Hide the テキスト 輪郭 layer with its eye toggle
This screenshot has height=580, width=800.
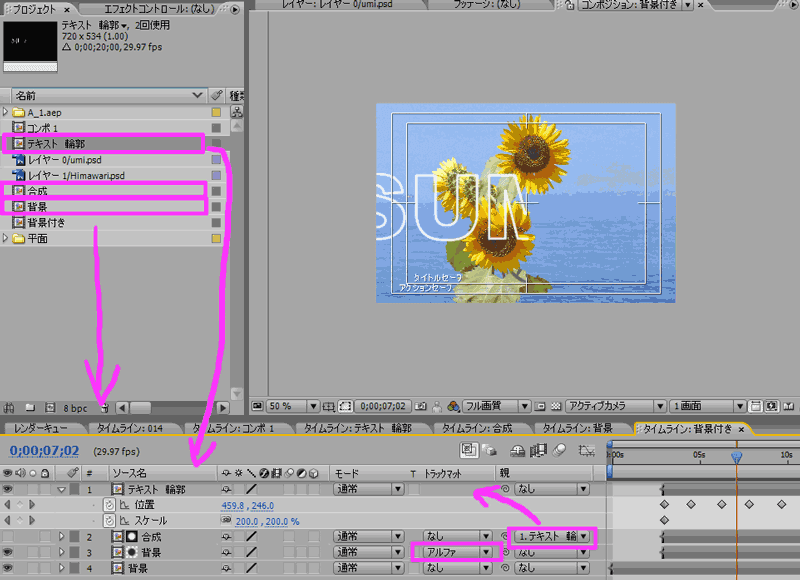pyautogui.click(x=6, y=488)
